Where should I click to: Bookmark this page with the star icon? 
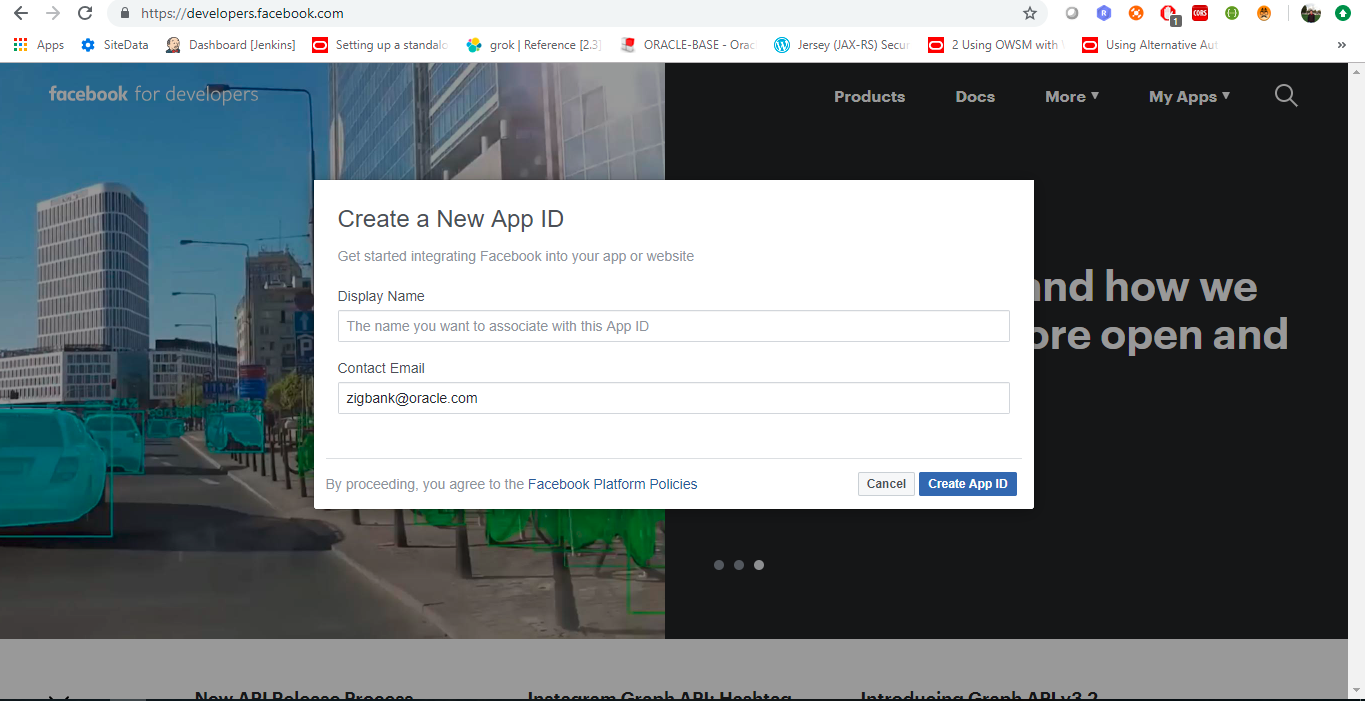point(1030,13)
